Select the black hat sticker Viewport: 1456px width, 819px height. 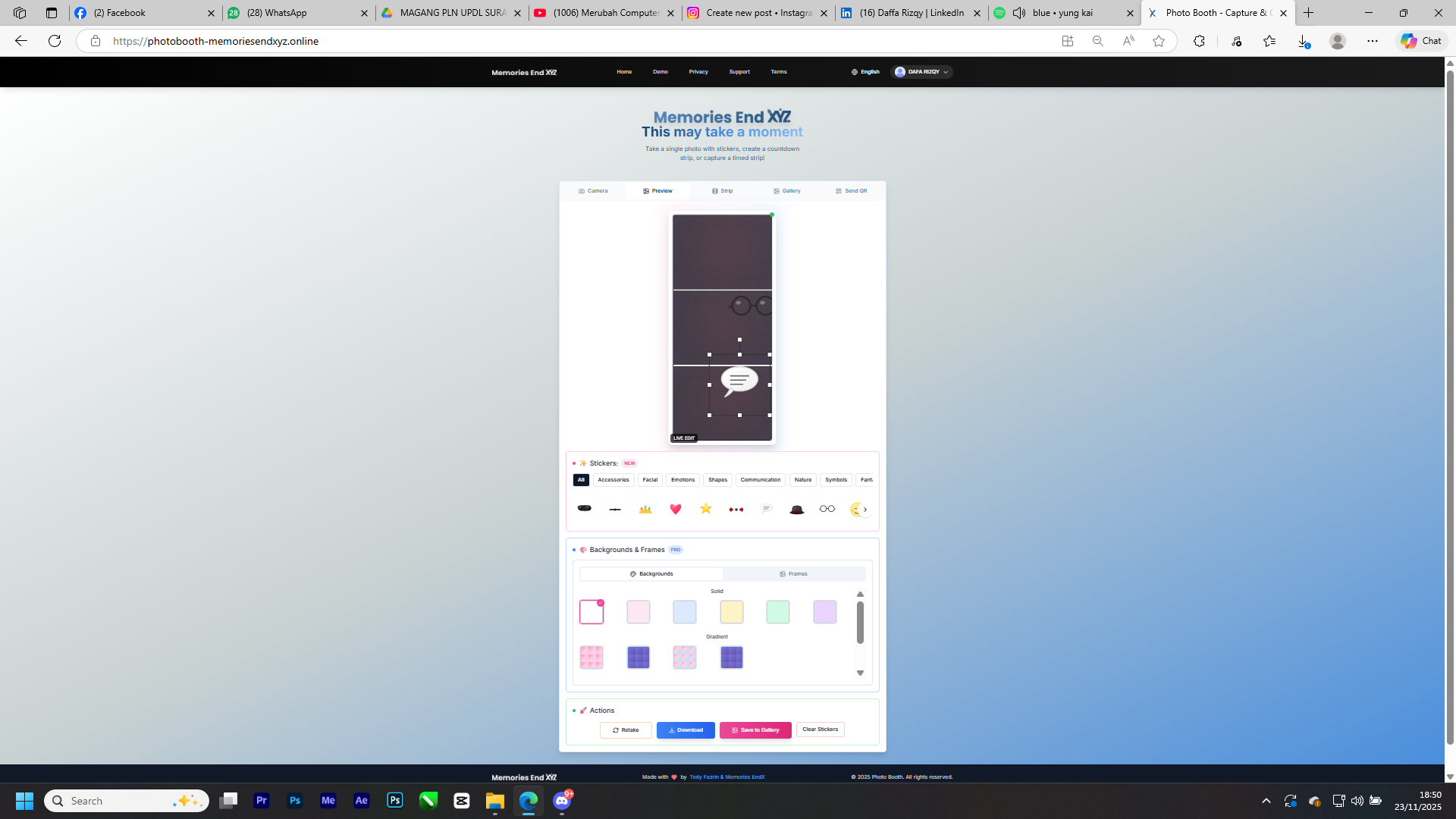(796, 509)
